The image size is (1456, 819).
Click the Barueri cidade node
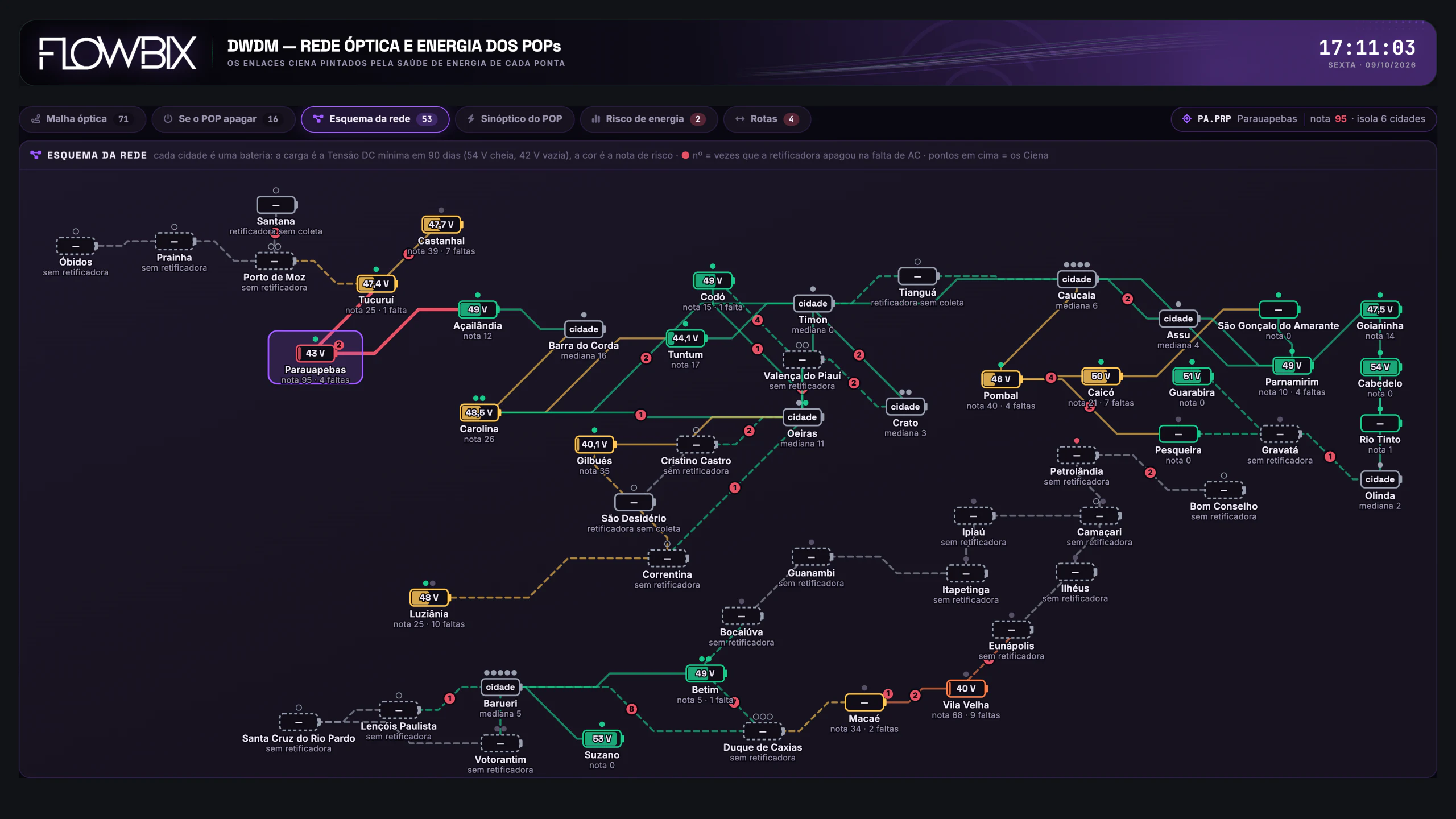(x=500, y=687)
